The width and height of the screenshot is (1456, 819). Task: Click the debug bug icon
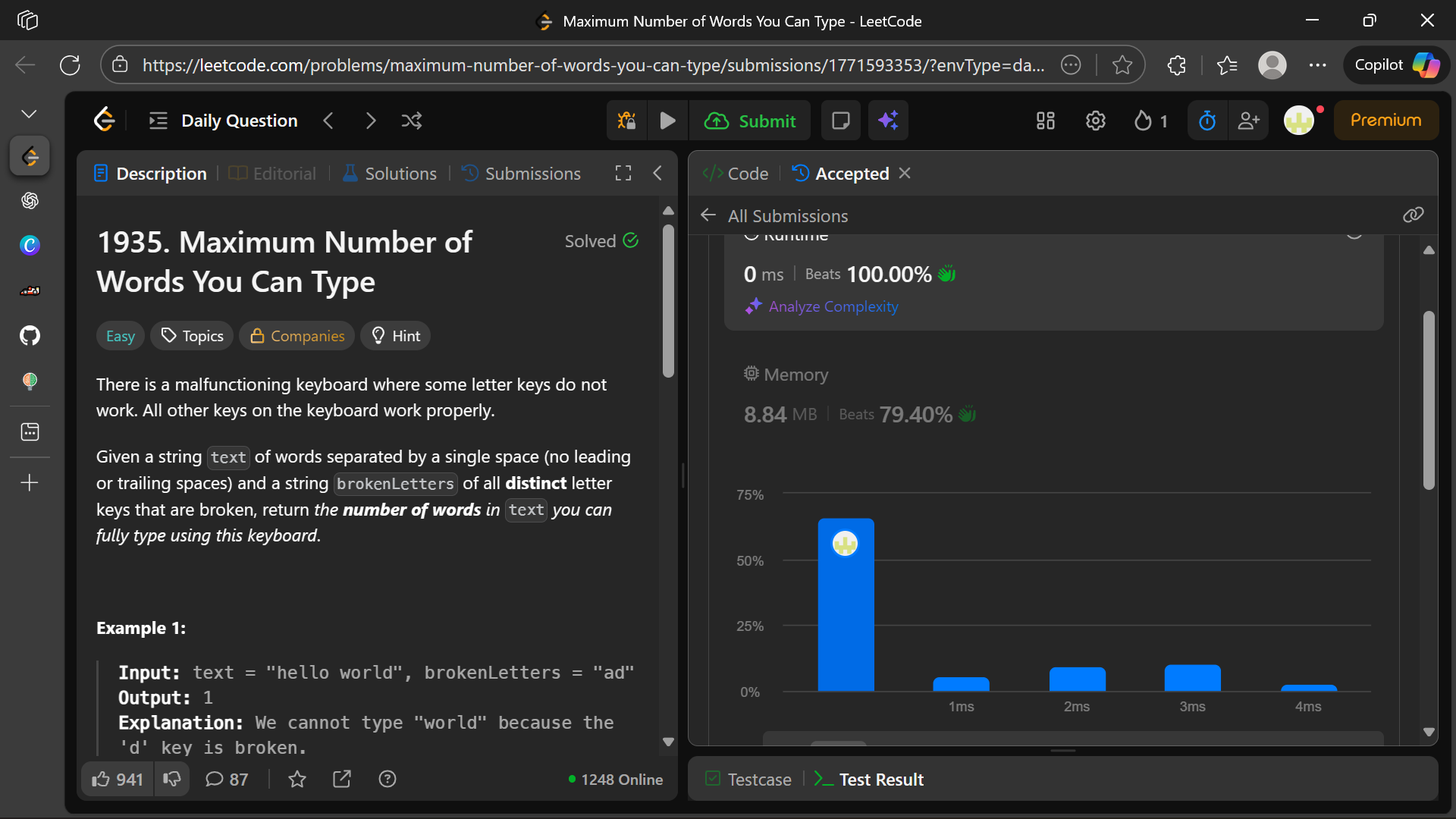(x=626, y=121)
